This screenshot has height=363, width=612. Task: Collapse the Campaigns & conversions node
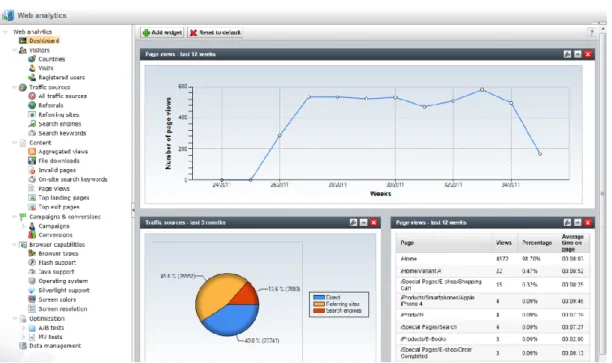14,216
